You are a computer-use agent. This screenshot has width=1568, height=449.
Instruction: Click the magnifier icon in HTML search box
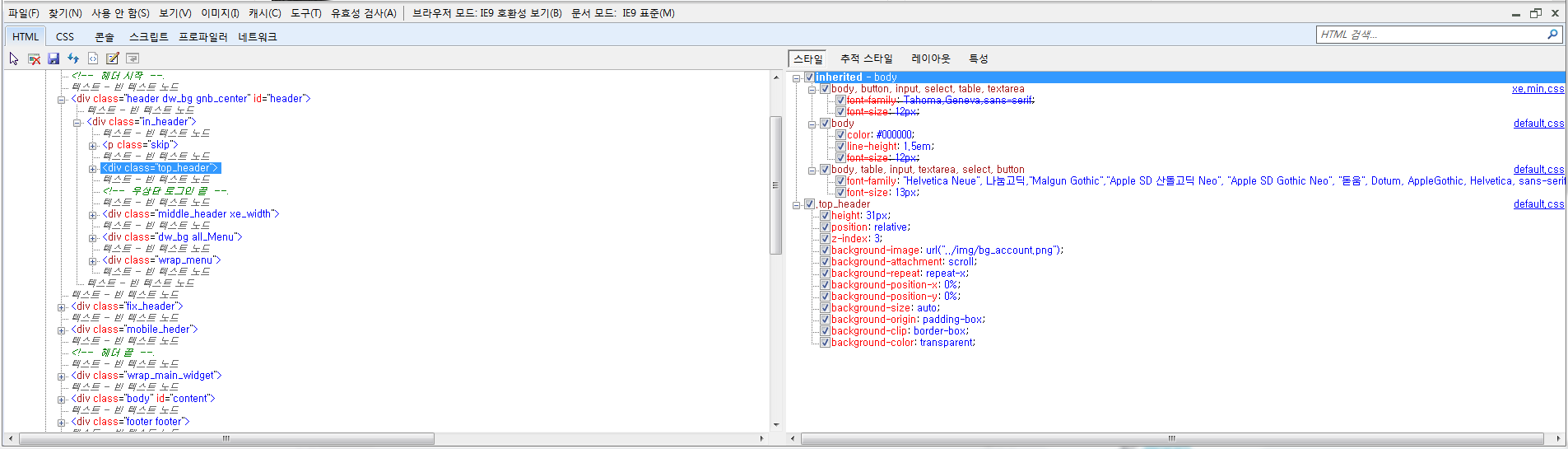pos(1552,34)
